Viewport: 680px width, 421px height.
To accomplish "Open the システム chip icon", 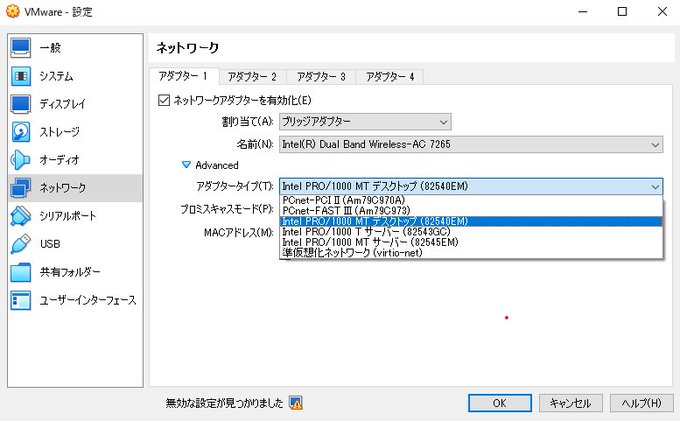I will click(20, 76).
